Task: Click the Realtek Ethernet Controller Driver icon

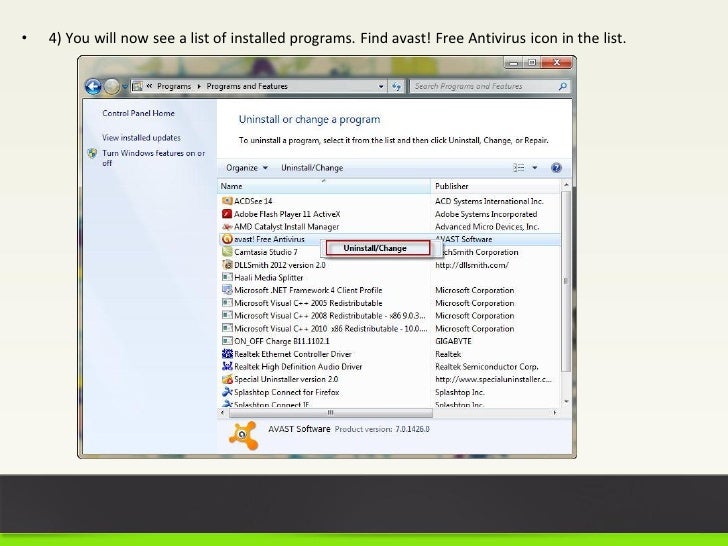Action: pyautogui.click(x=227, y=354)
